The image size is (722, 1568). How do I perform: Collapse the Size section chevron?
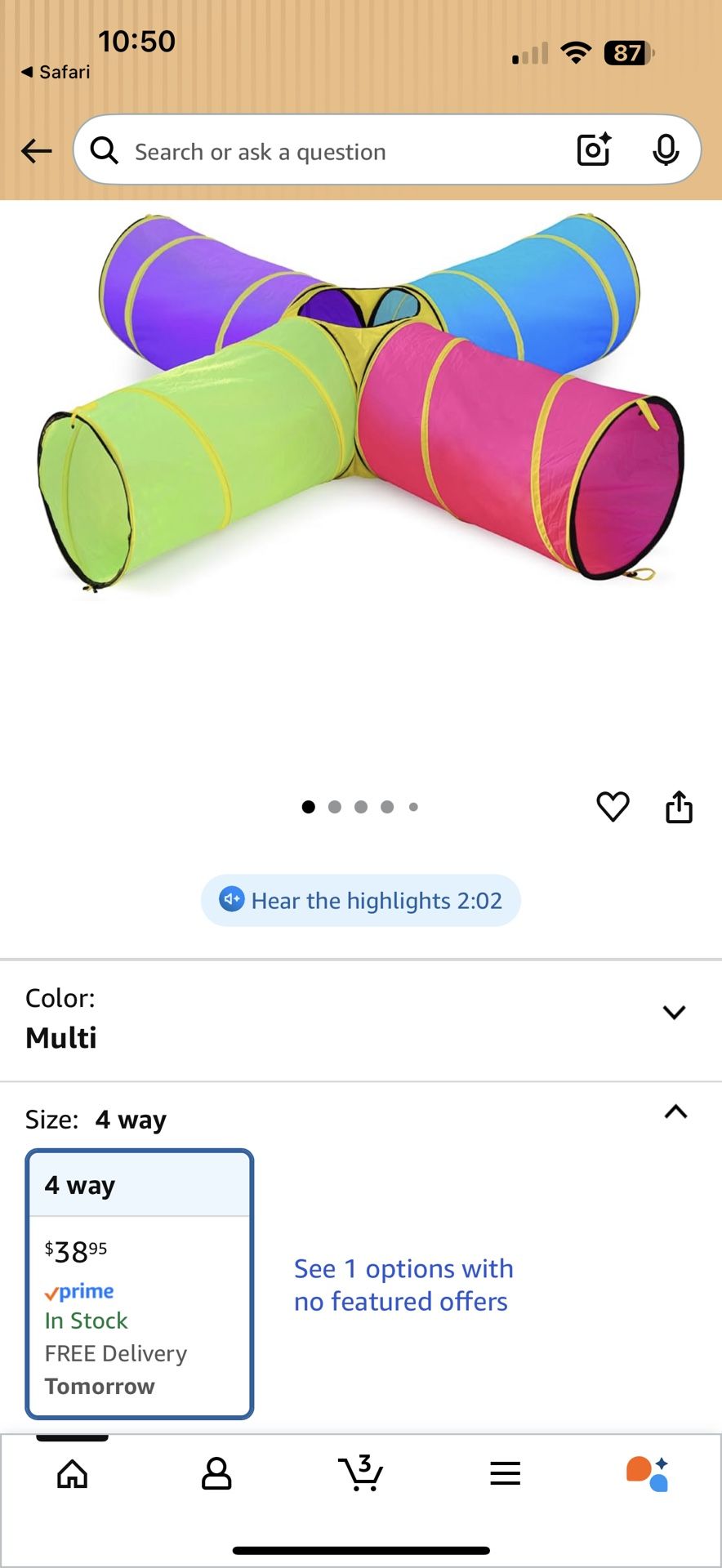click(x=675, y=1112)
